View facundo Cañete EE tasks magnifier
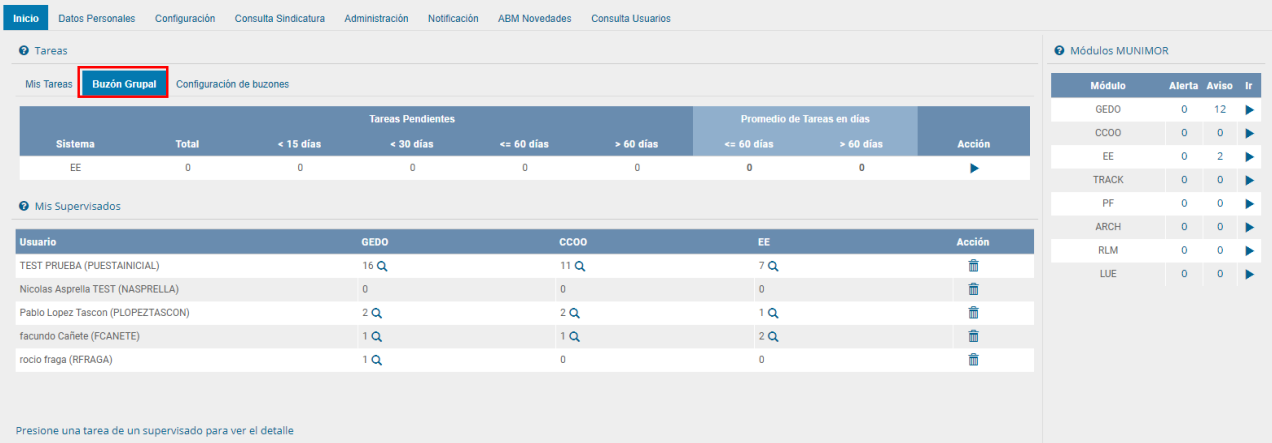 click(x=773, y=336)
